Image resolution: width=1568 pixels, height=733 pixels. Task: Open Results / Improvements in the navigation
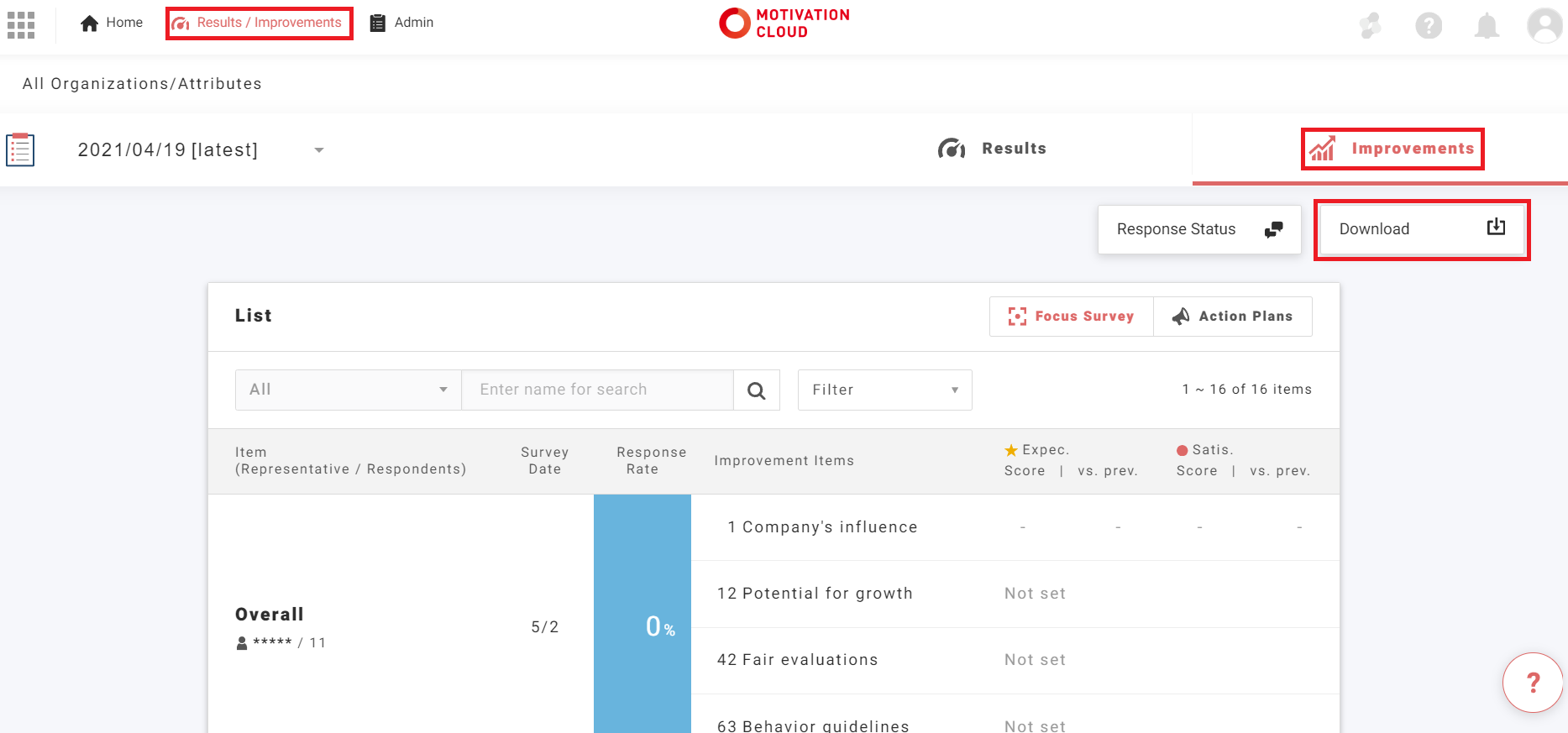click(259, 23)
